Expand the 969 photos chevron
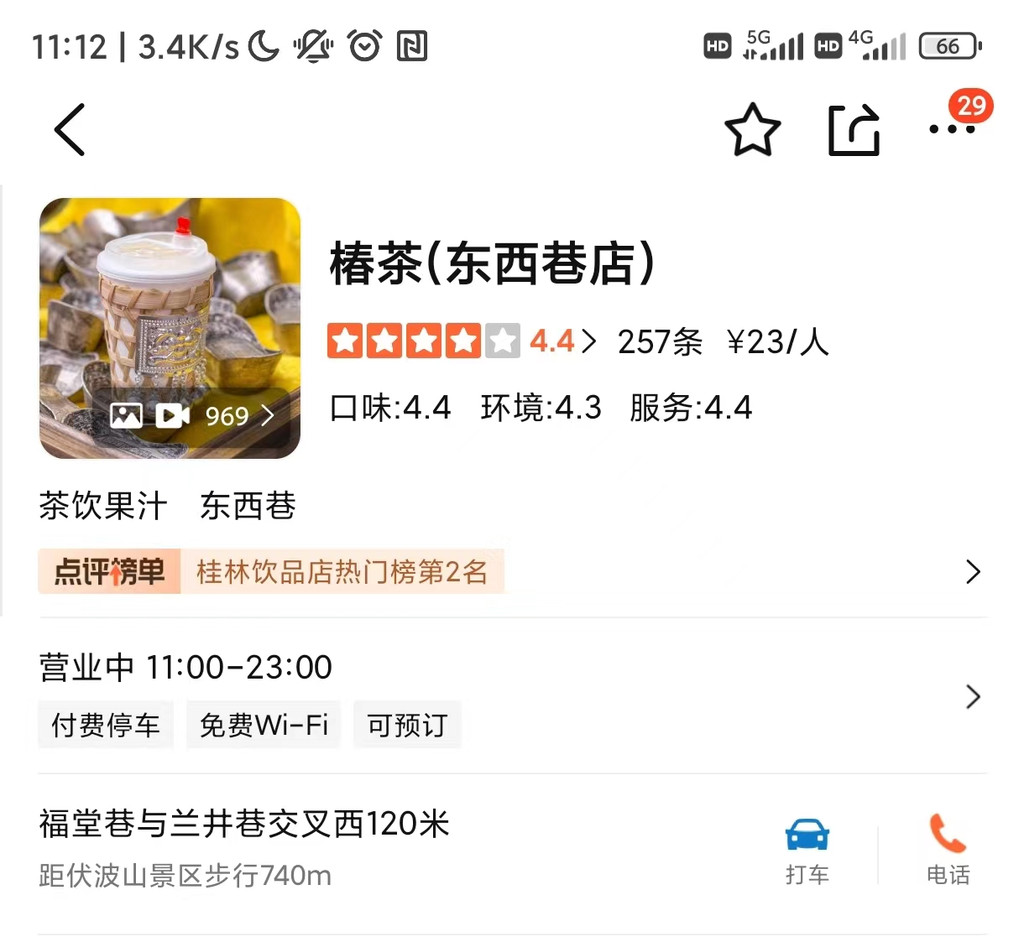 coord(268,415)
